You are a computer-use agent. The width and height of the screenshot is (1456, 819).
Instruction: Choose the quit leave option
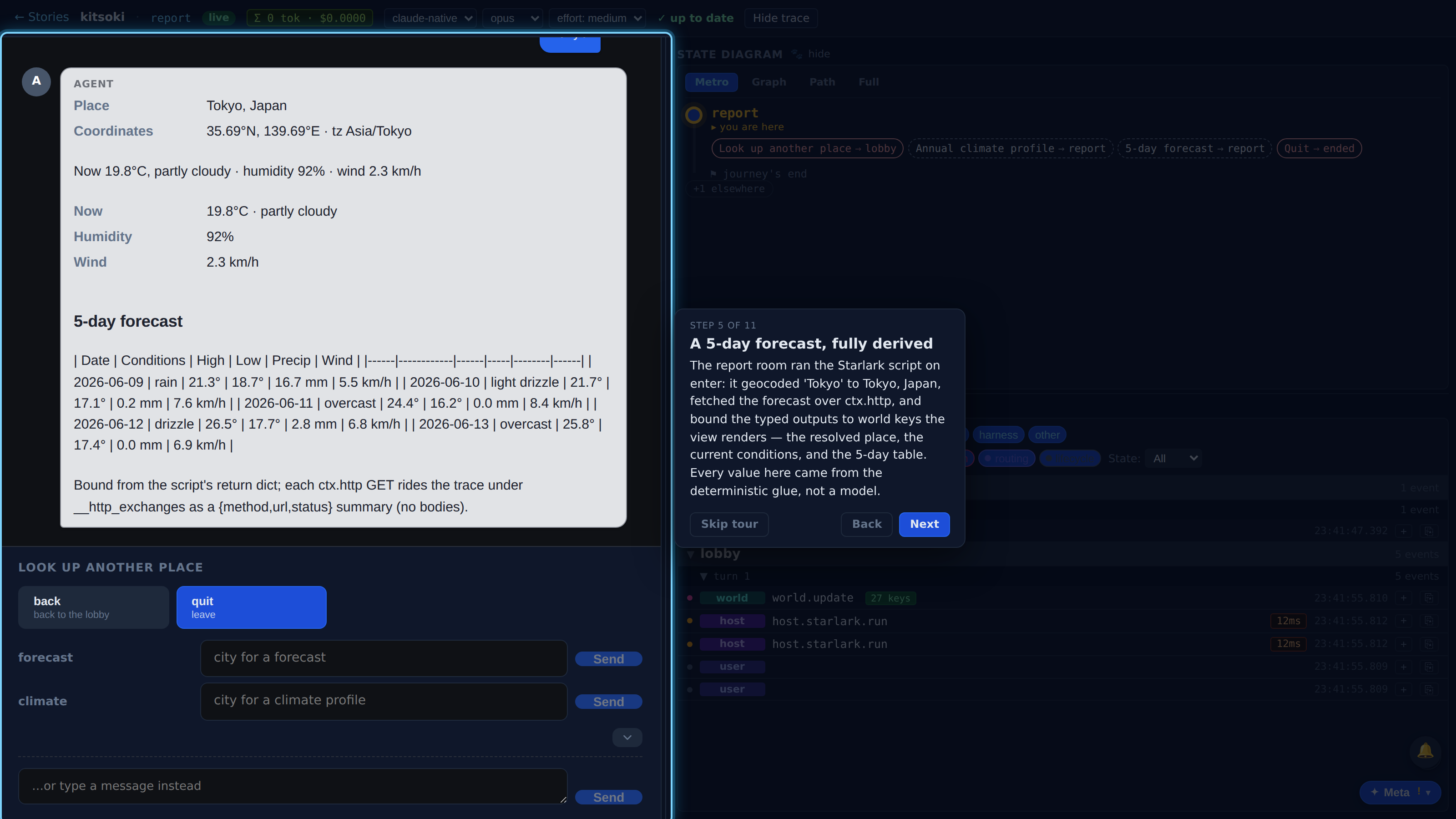point(252,607)
